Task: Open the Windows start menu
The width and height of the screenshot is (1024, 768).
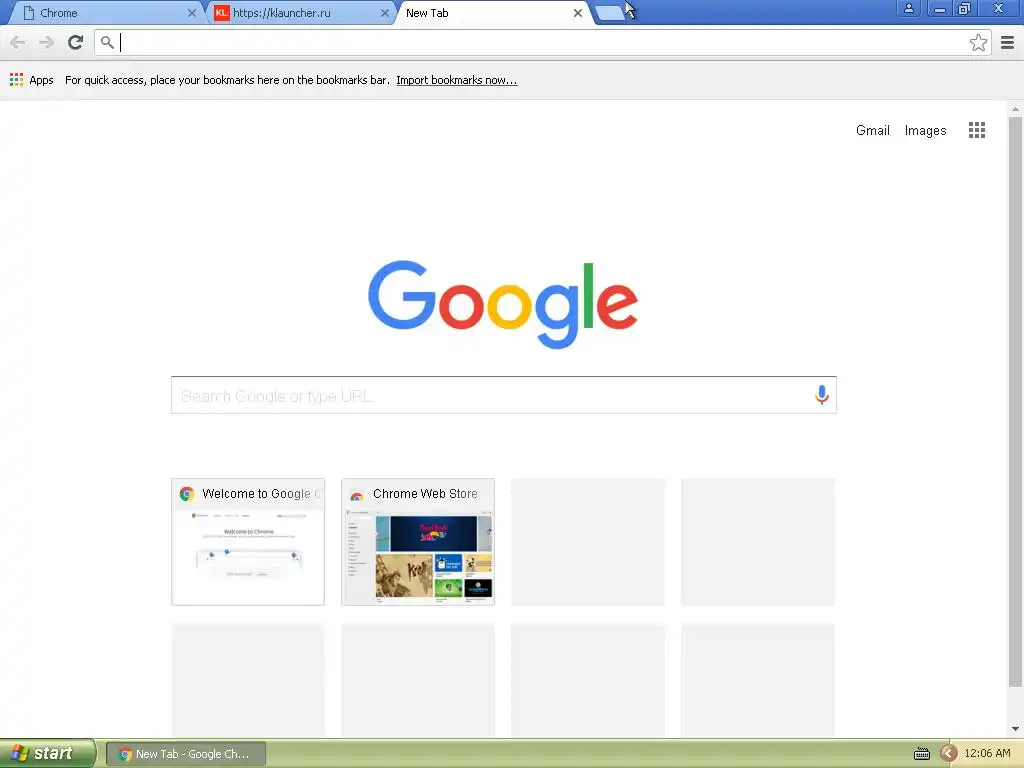Action: 48,753
